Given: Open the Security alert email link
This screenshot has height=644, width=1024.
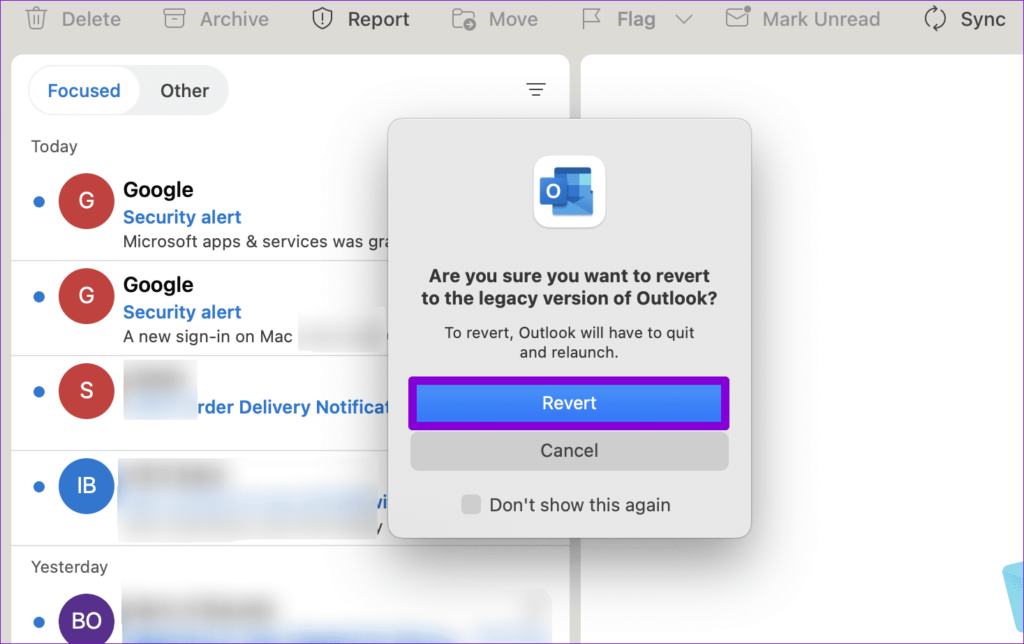Looking at the screenshot, I should pos(182,217).
